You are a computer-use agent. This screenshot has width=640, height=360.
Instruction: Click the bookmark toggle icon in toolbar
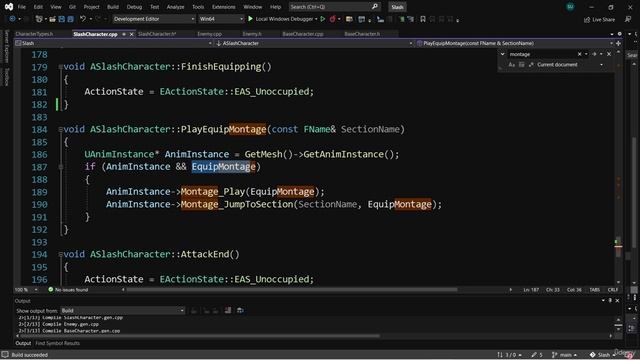click(423, 19)
